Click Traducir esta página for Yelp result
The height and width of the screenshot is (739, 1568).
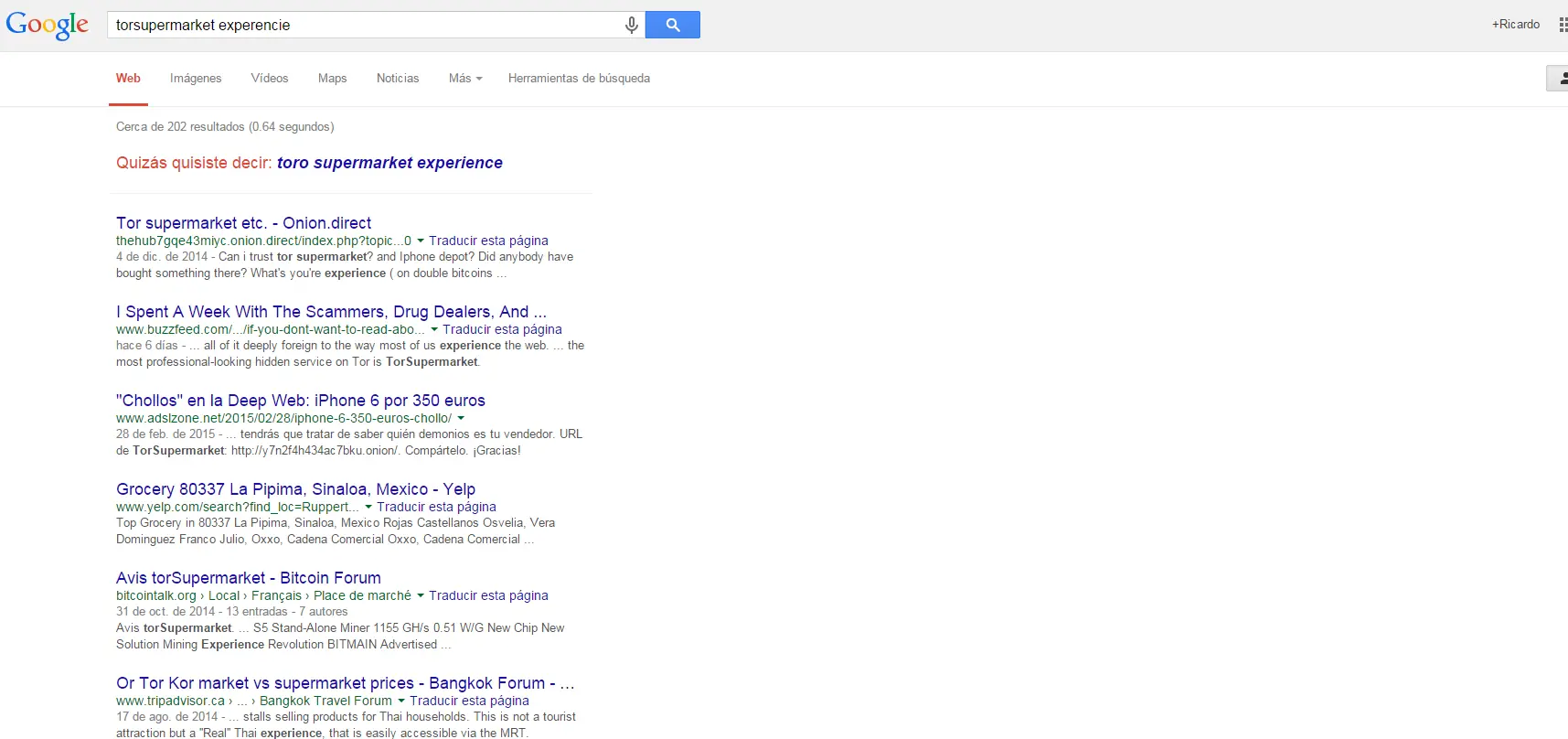tap(436, 508)
